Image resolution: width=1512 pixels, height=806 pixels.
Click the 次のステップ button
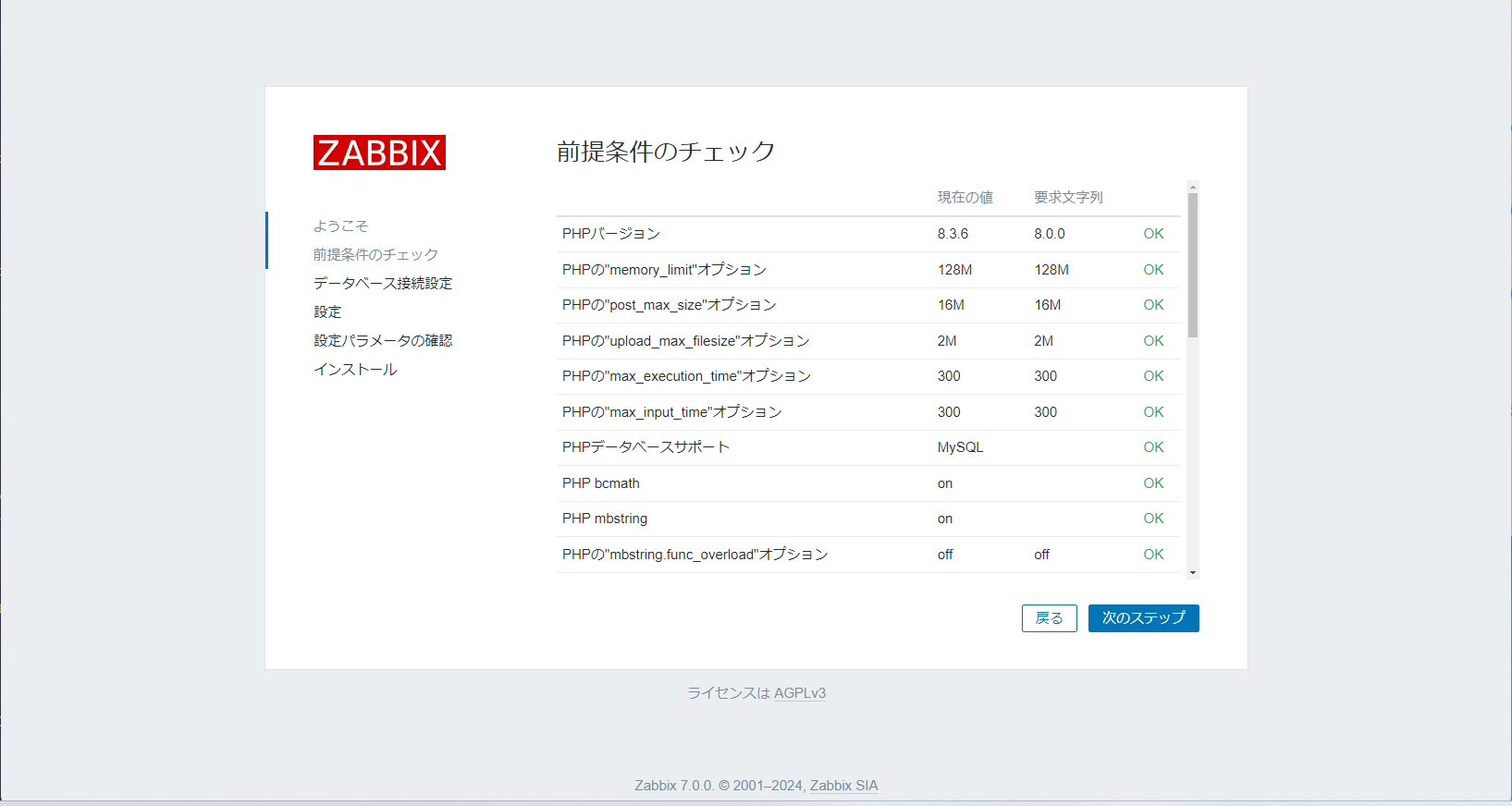click(x=1143, y=618)
